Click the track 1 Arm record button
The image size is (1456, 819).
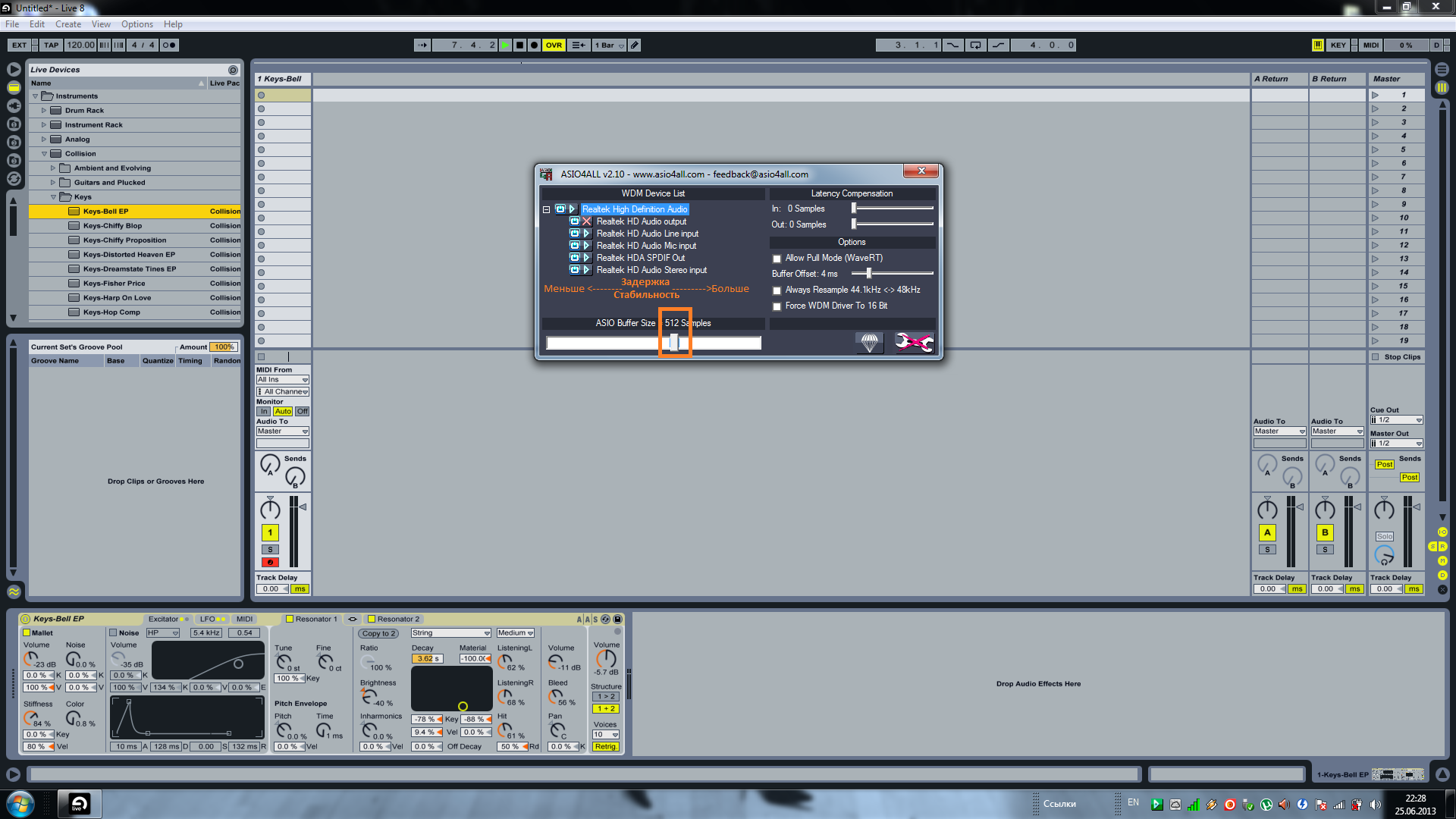(x=270, y=563)
